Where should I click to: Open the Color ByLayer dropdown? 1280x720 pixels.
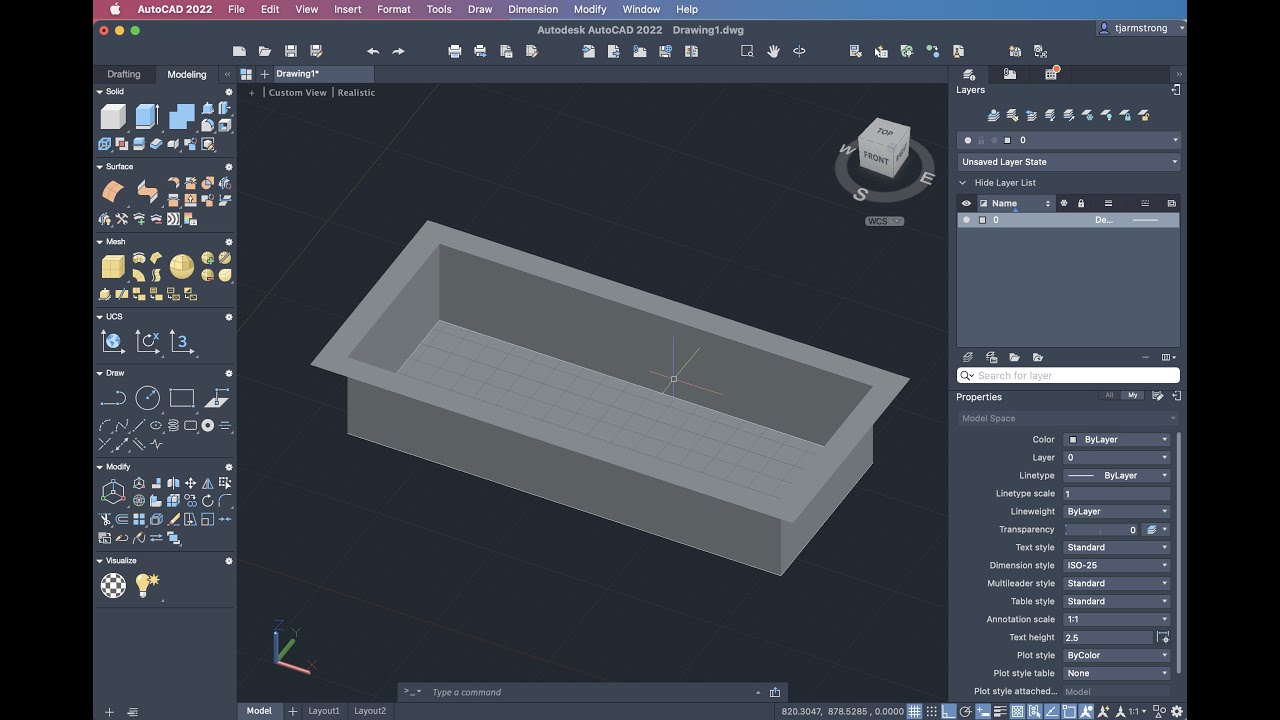1116,439
